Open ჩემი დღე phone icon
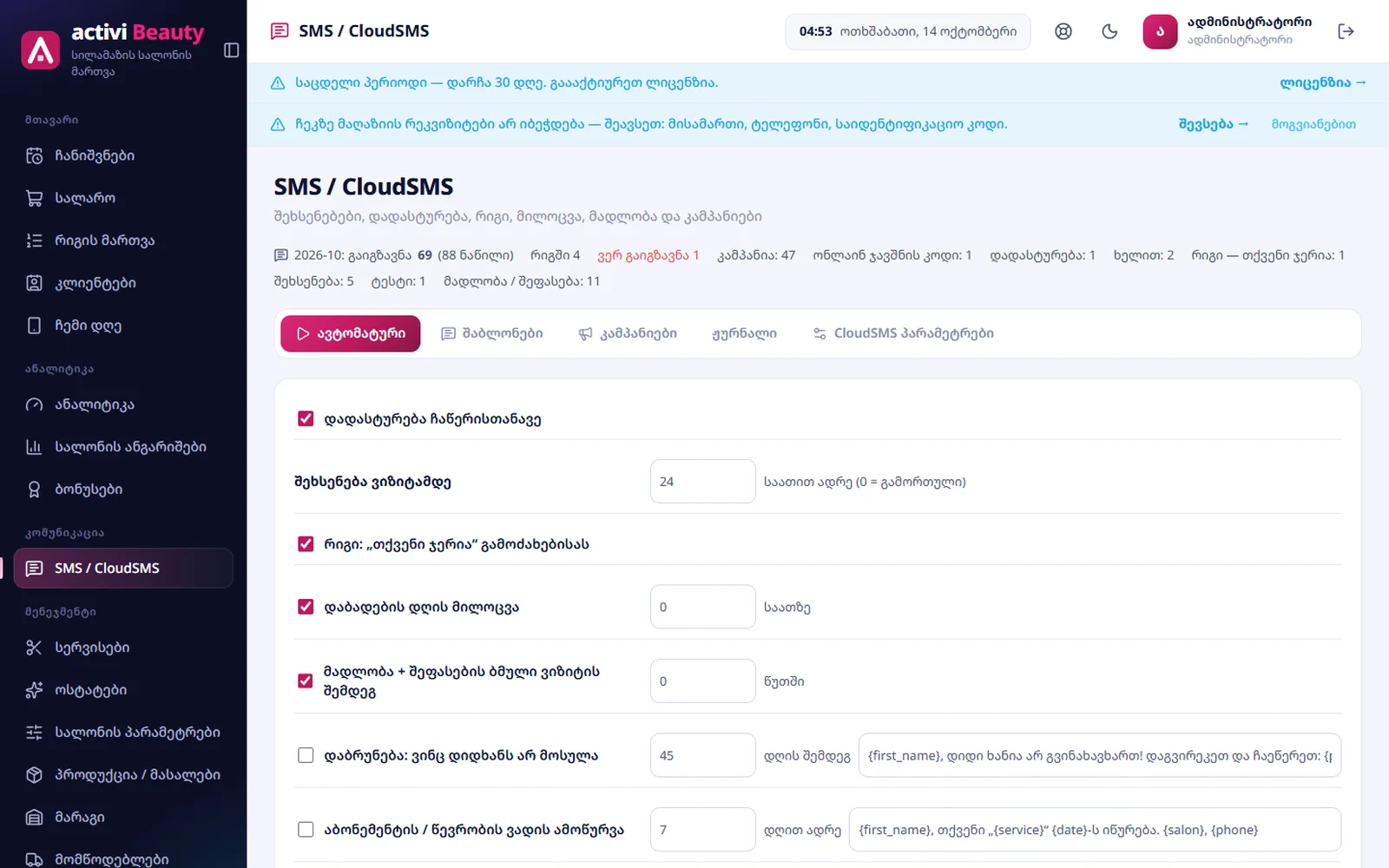1389x868 pixels. point(34,325)
